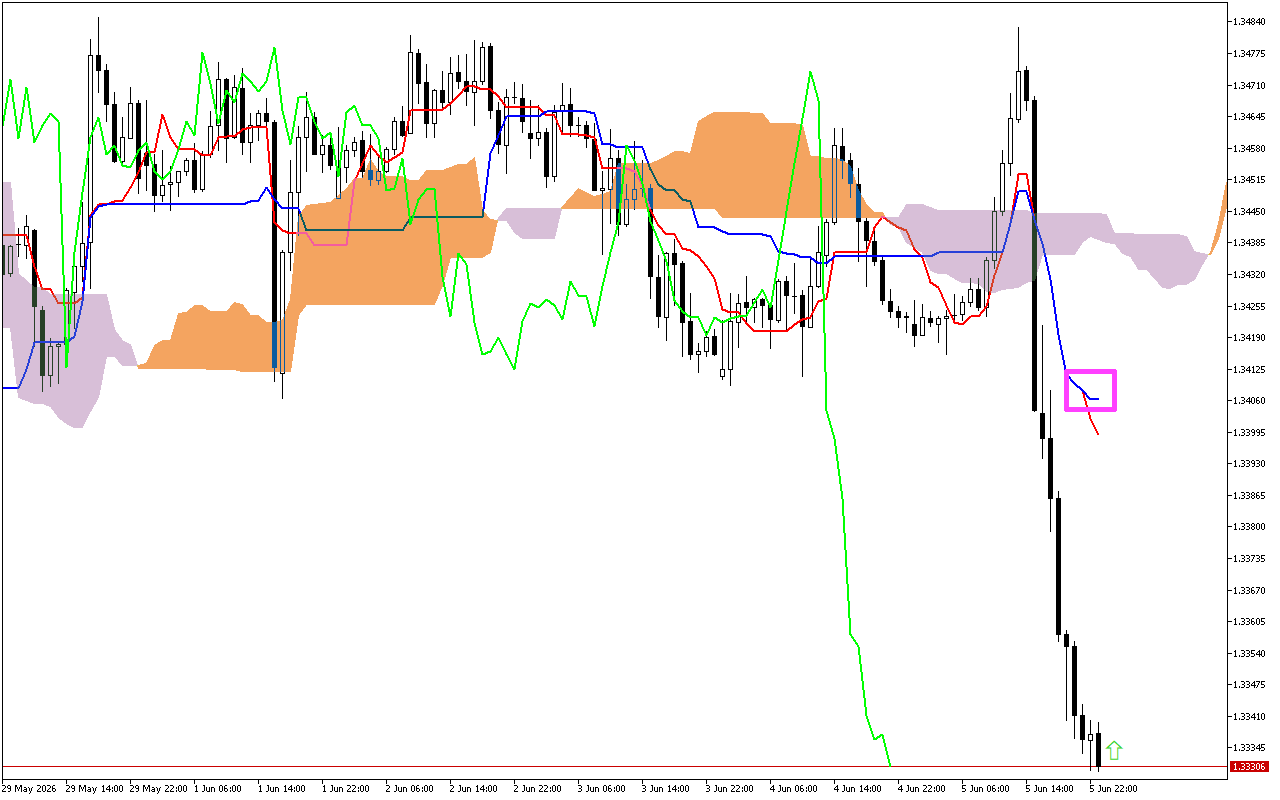
Task: Click the 1.34710 price axis label
Action: [1250, 85]
